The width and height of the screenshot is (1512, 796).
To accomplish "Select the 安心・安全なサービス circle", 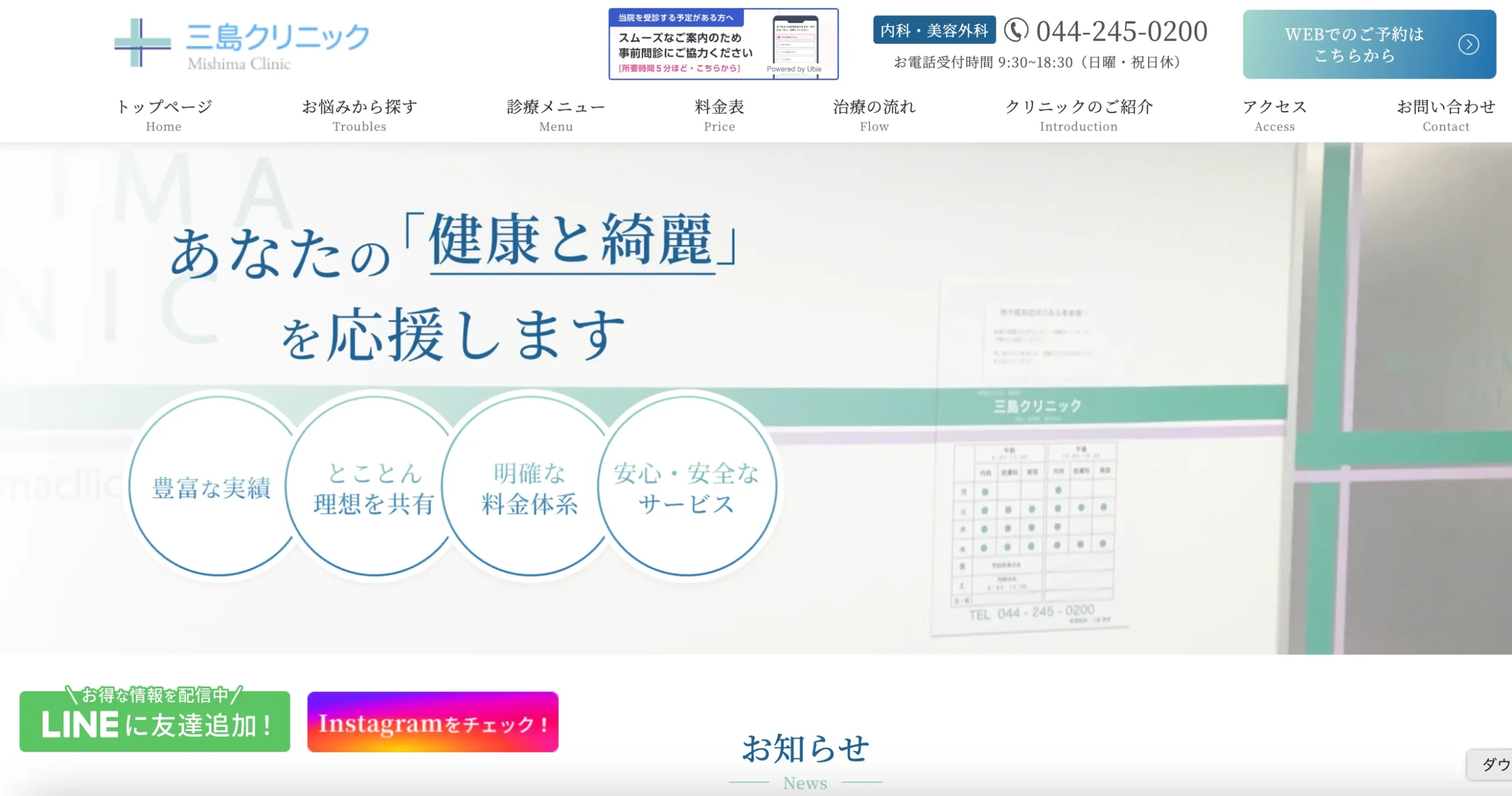I will (686, 488).
